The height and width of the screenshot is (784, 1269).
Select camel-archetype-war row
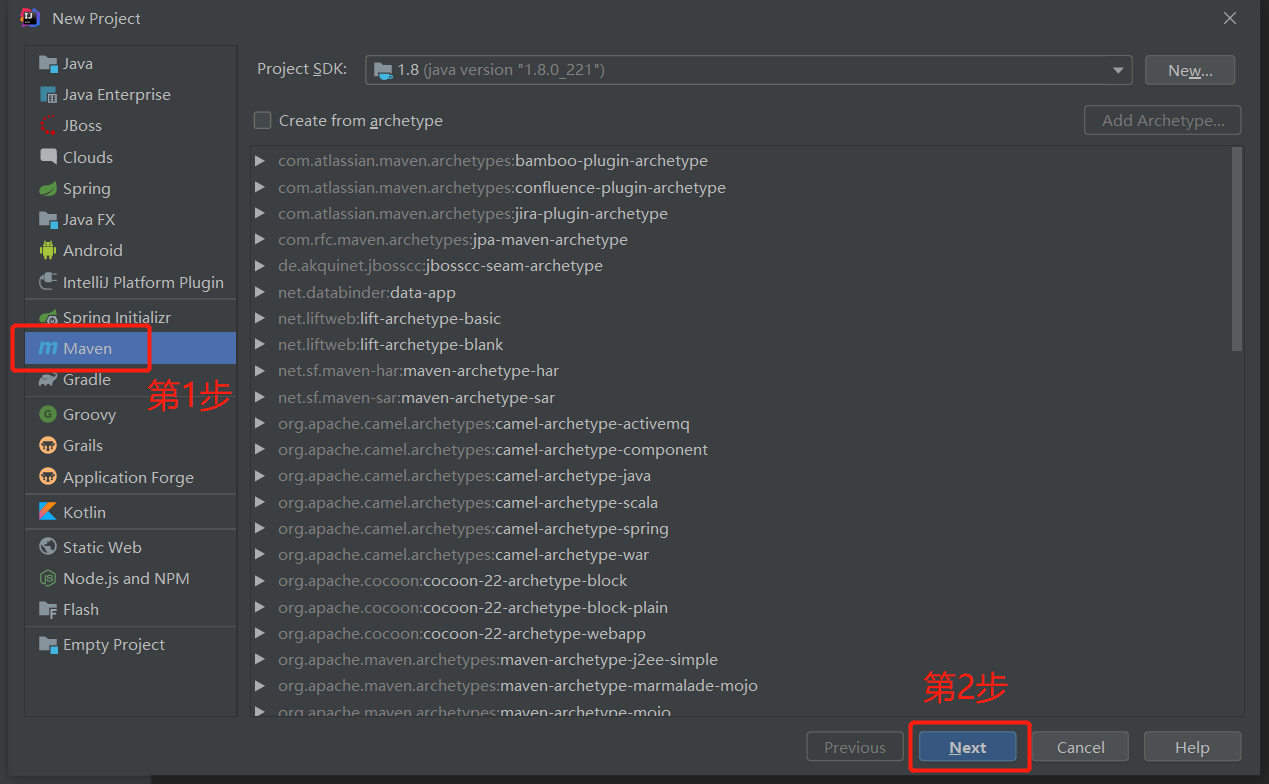point(740,555)
